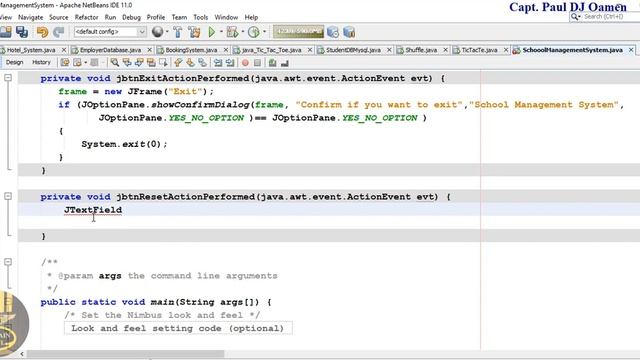The image size is (640, 360).
Task: Switch to Design view
Action: click(x=14, y=62)
